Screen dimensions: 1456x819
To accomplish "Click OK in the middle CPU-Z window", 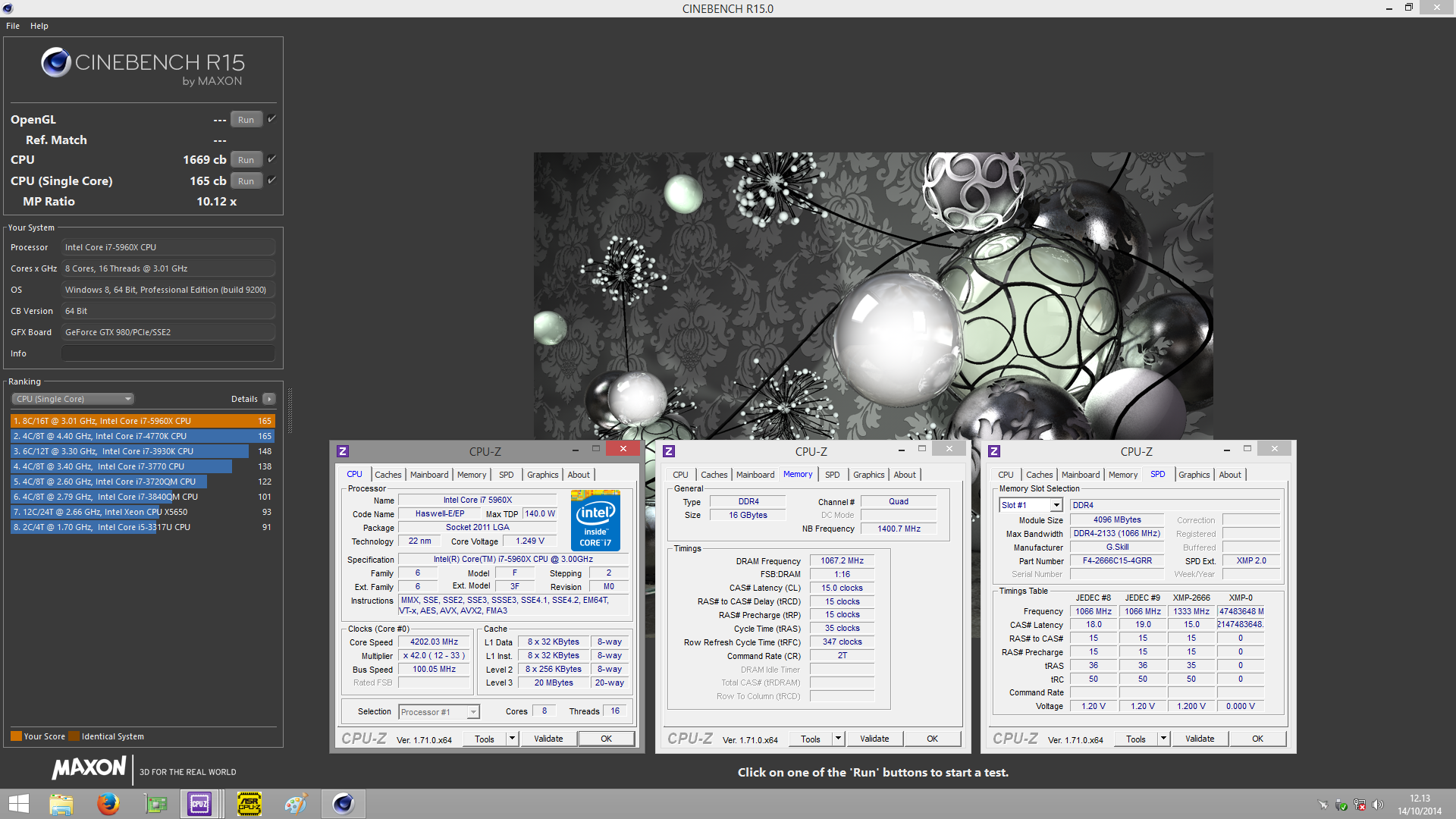I will [932, 739].
